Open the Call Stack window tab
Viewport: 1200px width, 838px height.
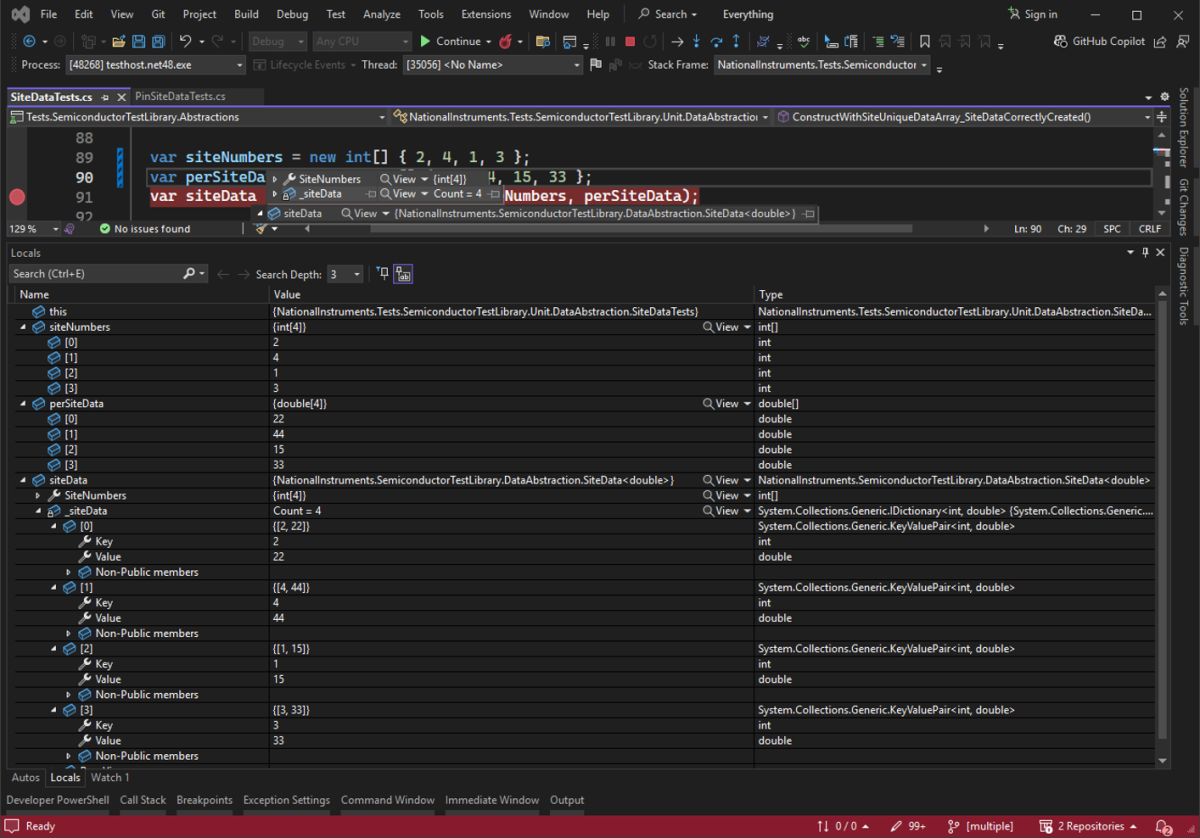[143, 800]
